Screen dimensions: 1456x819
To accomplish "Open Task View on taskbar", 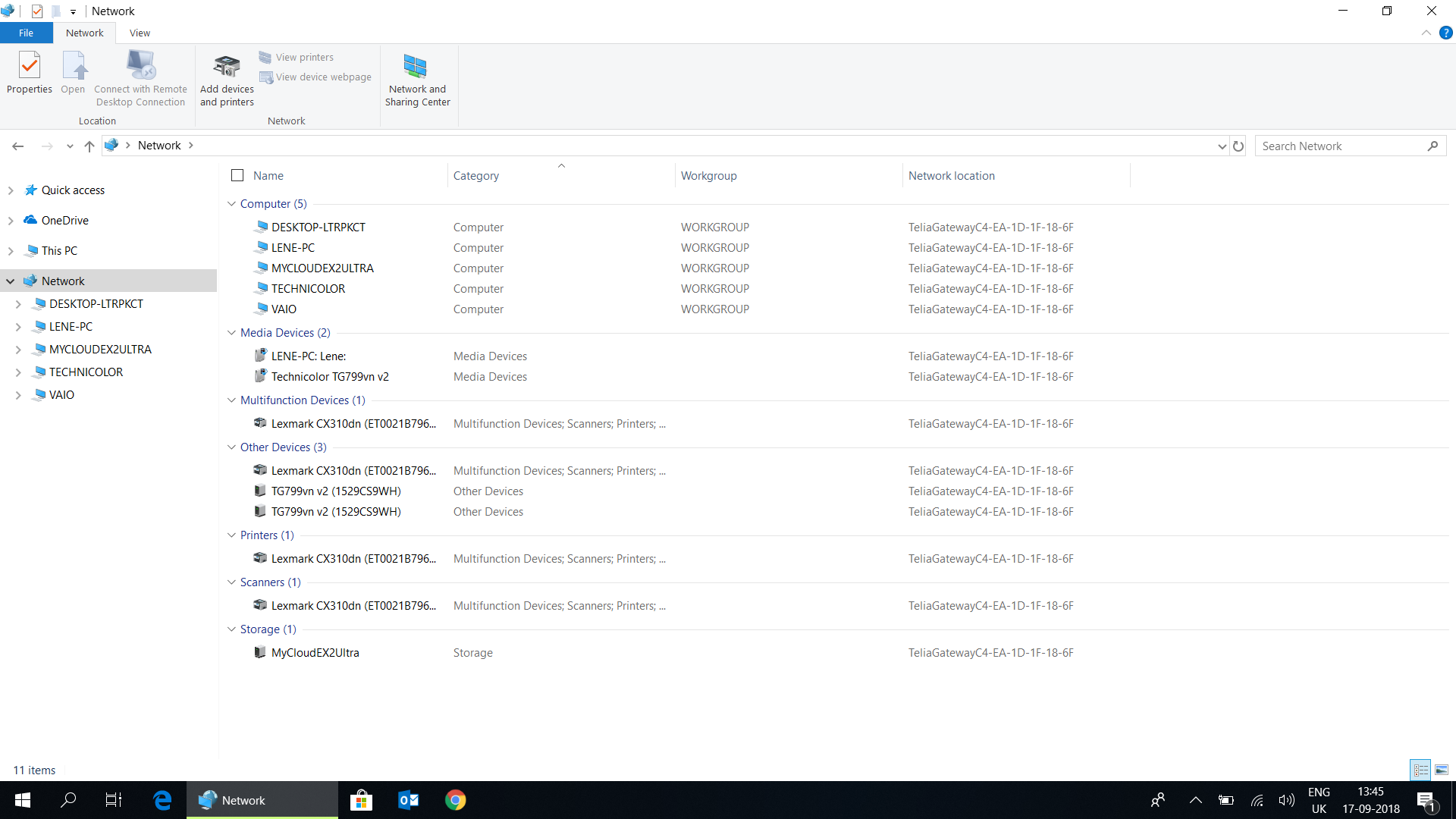I will click(x=114, y=800).
